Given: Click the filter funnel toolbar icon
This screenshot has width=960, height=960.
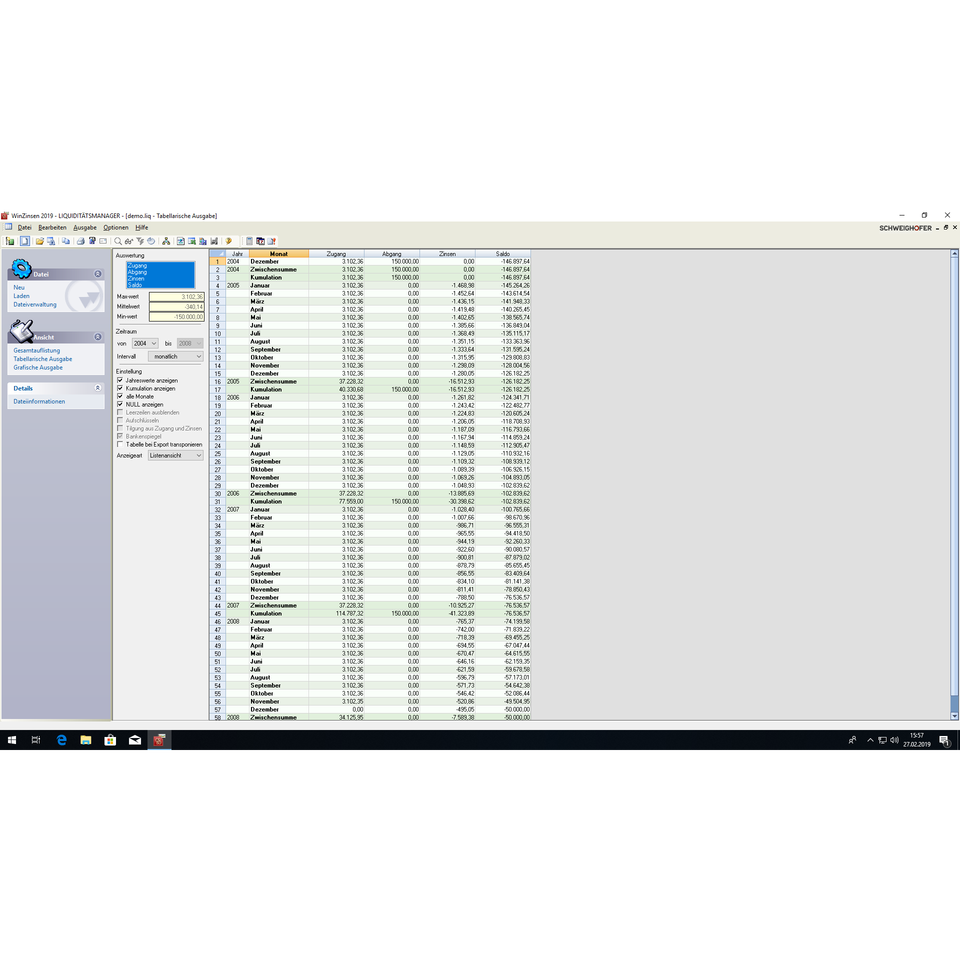Looking at the screenshot, I should pyautogui.click(x=140, y=241).
